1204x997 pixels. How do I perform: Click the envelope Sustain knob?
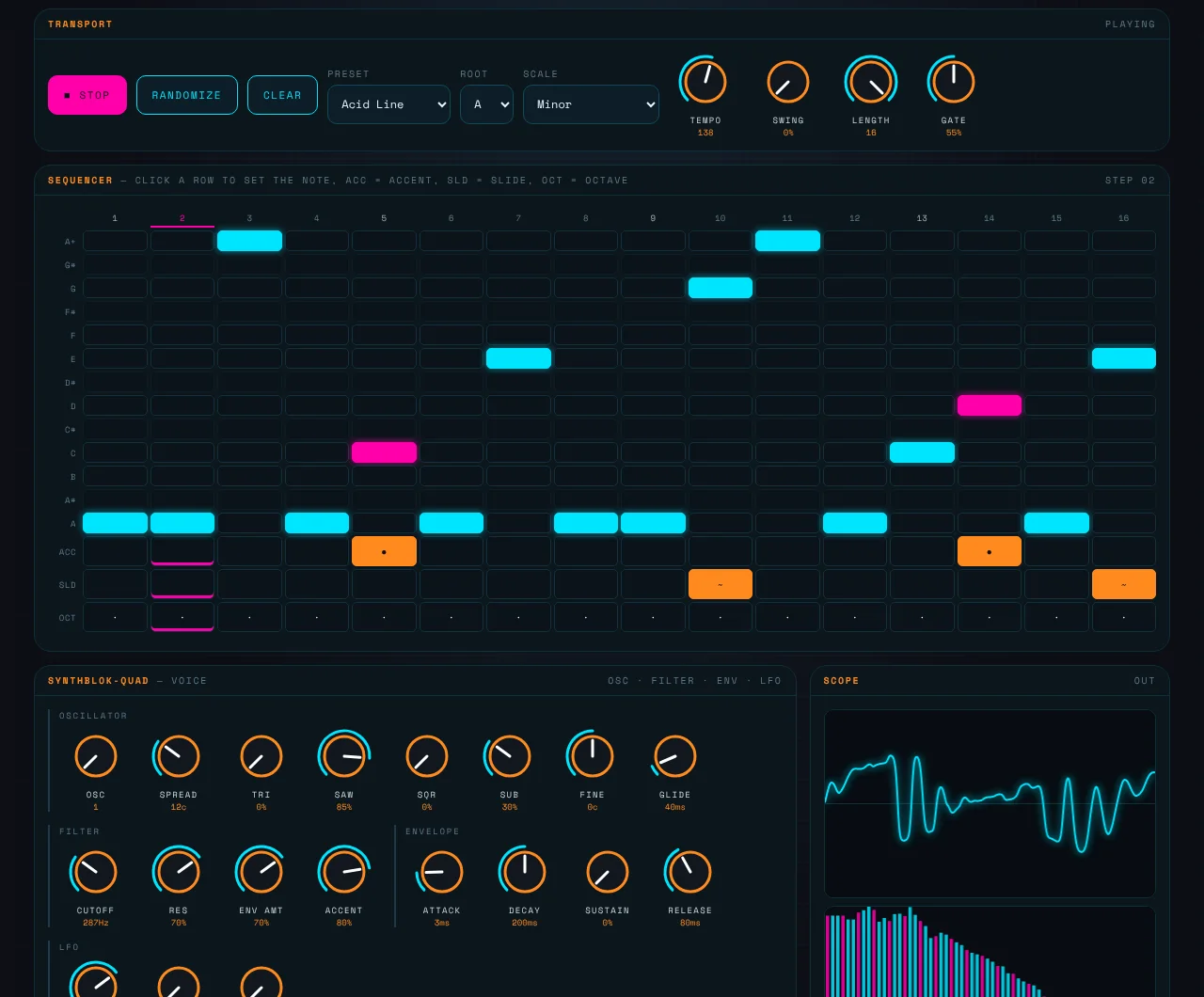click(608, 872)
